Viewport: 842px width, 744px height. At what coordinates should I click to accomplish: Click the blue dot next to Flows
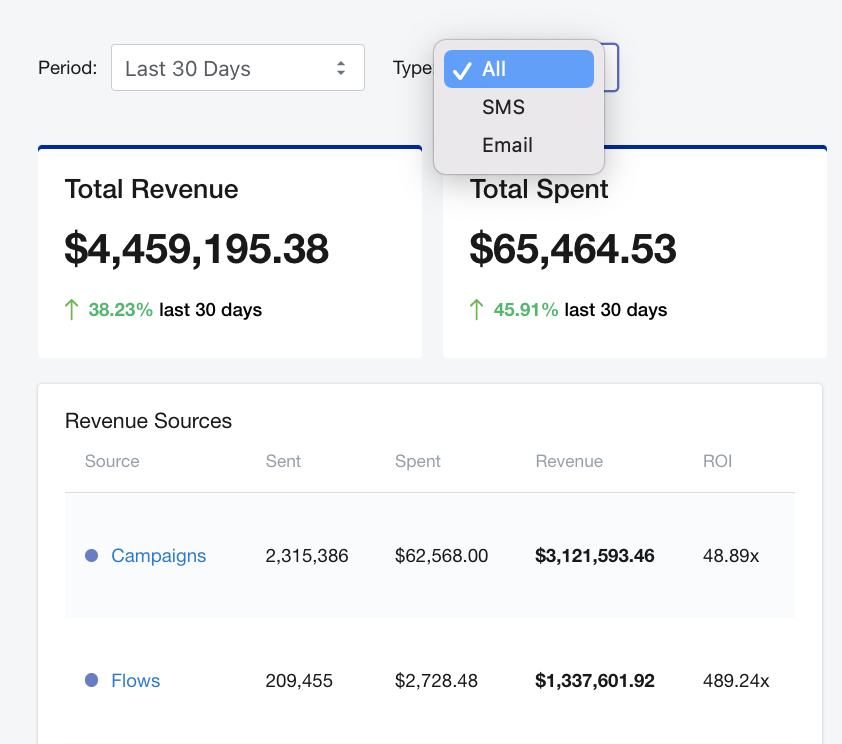point(92,680)
